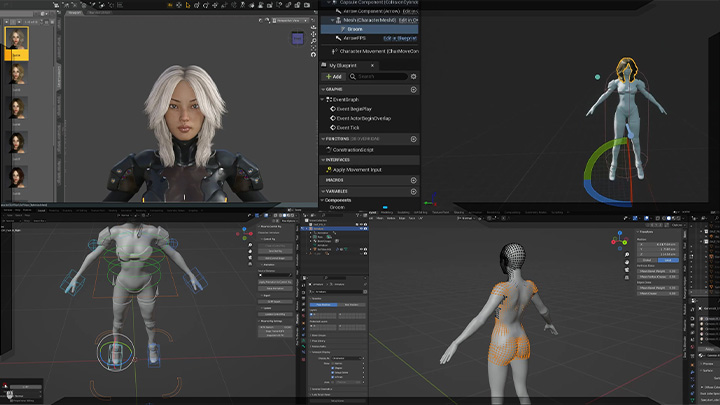Hide selected armature using outliner eye icon
Screen dimensions: 720x405
[x=361, y=228]
